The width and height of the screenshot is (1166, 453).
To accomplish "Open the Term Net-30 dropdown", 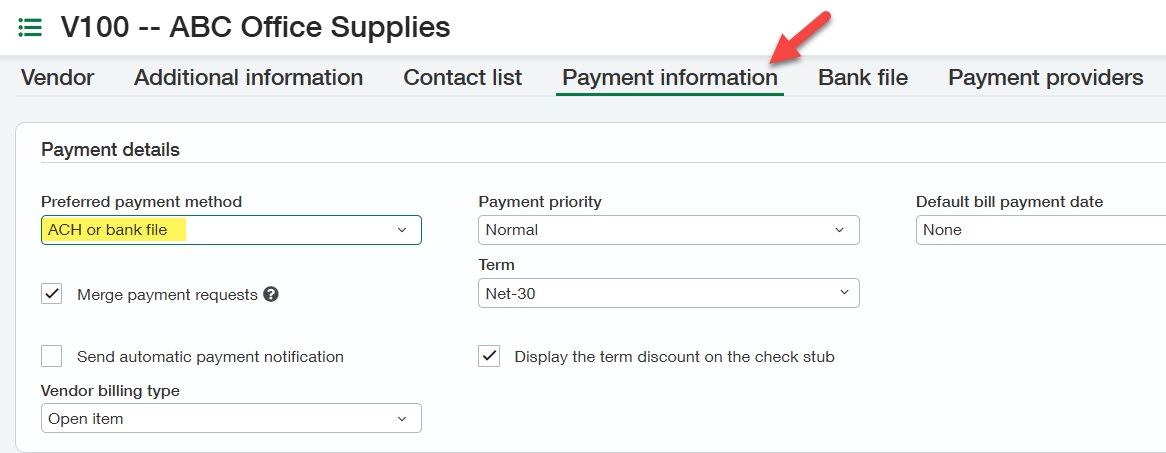I will tap(668, 293).
